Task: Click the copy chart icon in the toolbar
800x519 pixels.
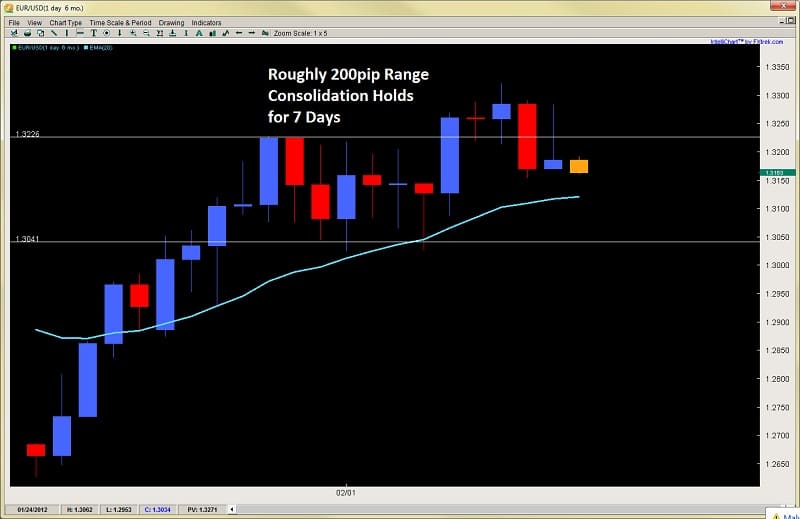Action: pos(40,33)
